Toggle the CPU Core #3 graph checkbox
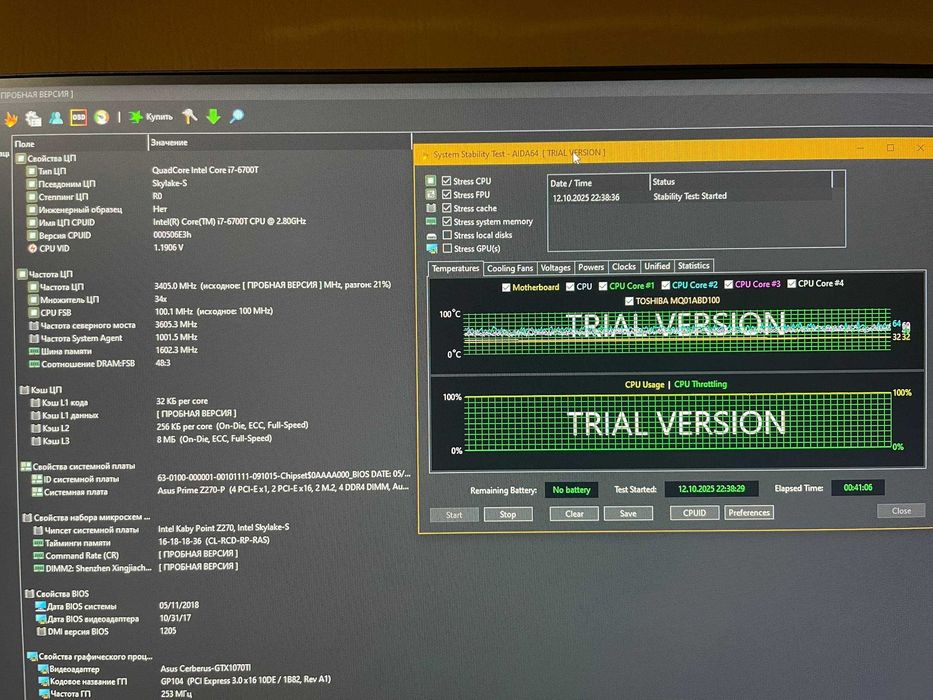933x700 pixels. [728, 285]
